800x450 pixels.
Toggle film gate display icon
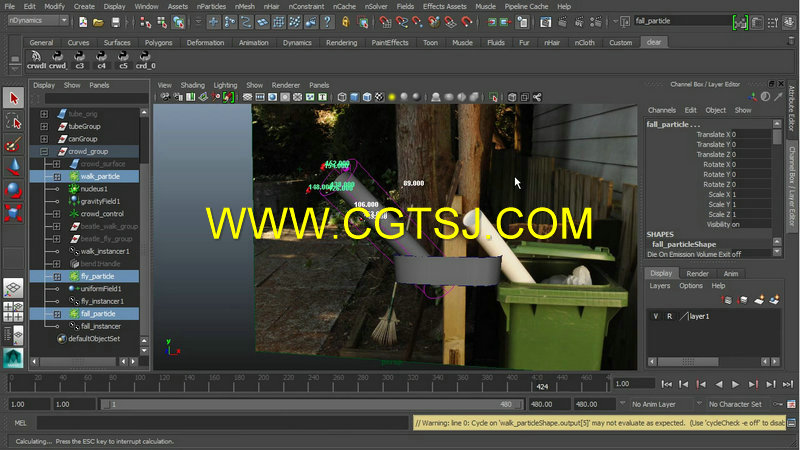pyautogui.click(x=260, y=97)
